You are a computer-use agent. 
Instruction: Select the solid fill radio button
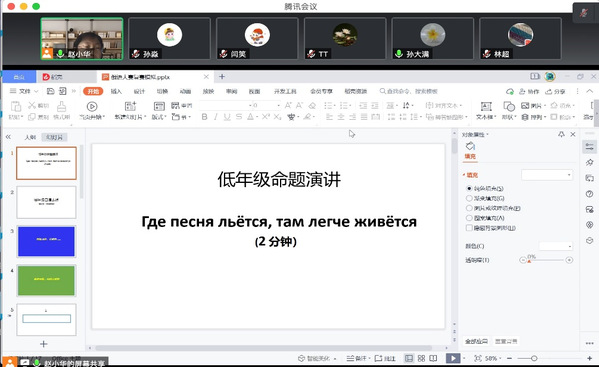pyautogui.click(x=469, y=188)
